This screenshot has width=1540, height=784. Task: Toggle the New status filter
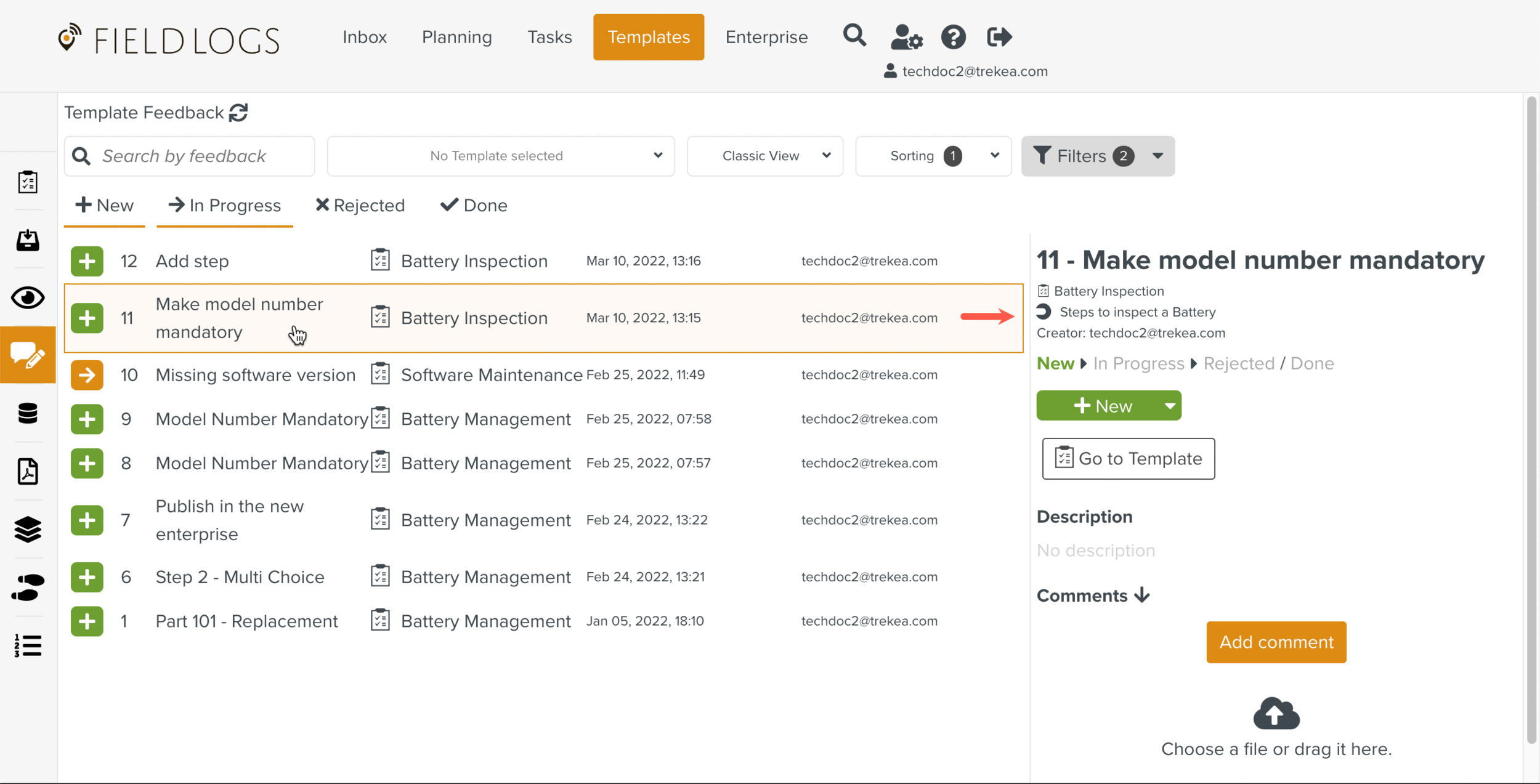coord(105,206)
